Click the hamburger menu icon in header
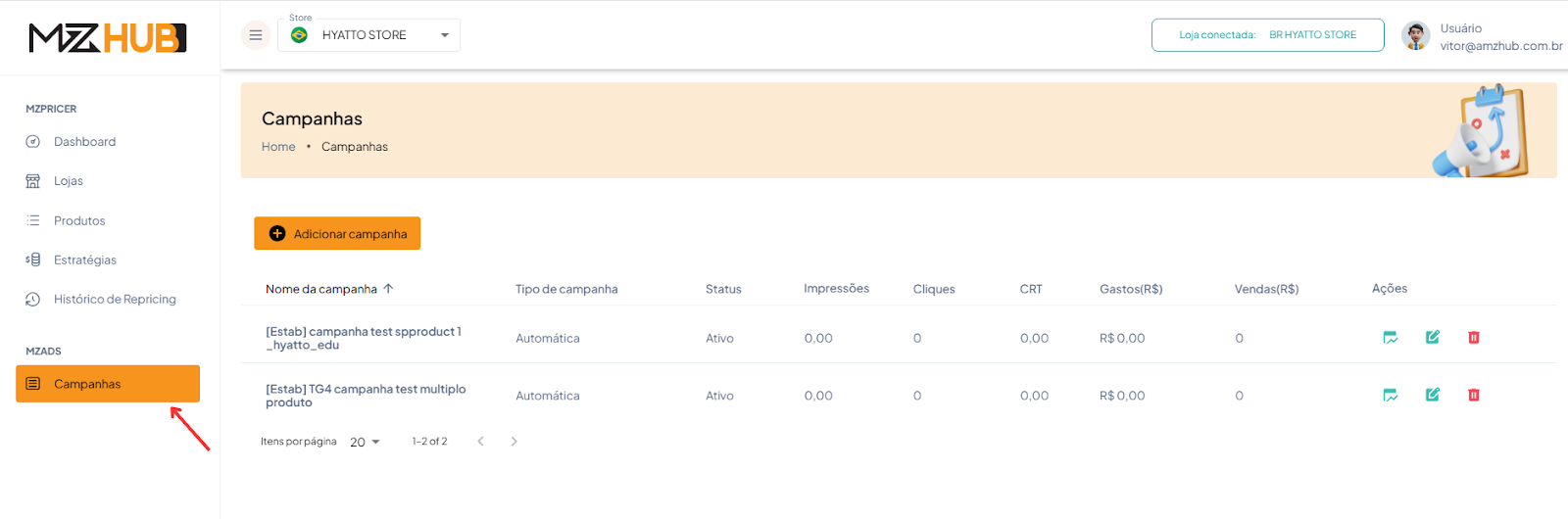Image resolution: width=1568 pixels, height=519 pixels. (x=256, y=35)
